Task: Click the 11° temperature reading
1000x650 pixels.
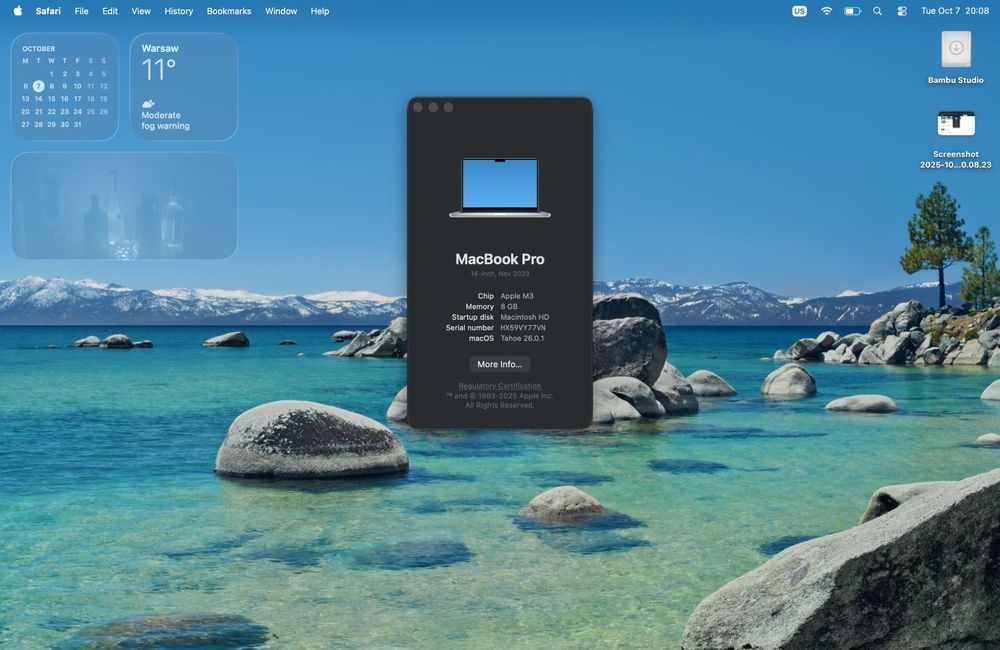Action: tap(158, 70)
